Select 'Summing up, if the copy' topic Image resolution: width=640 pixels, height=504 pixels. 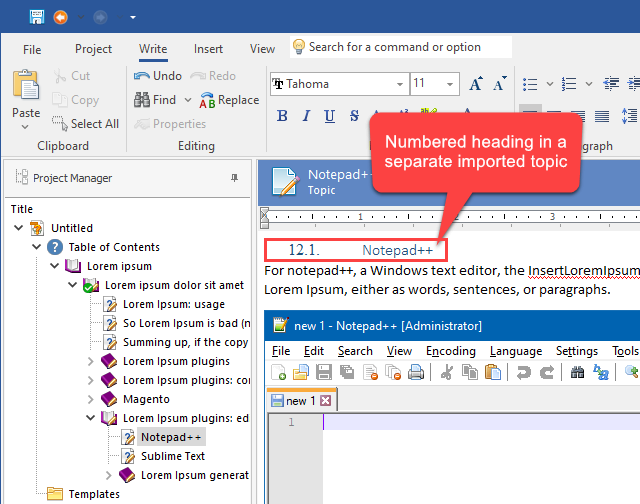click(185, 342)
